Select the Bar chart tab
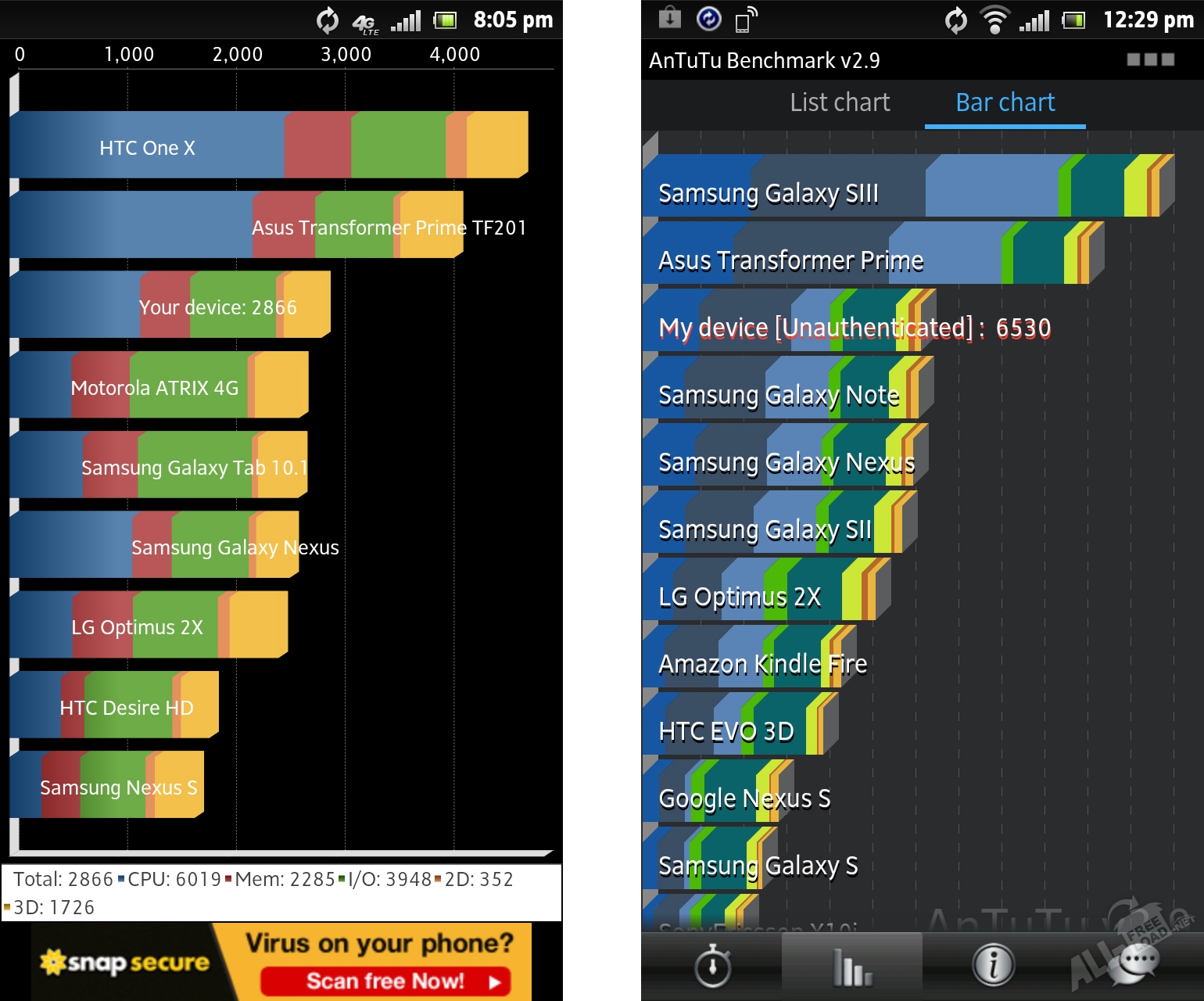Image resolution: width=1204 pixels, height=1001 pixels. point(1005,102)
